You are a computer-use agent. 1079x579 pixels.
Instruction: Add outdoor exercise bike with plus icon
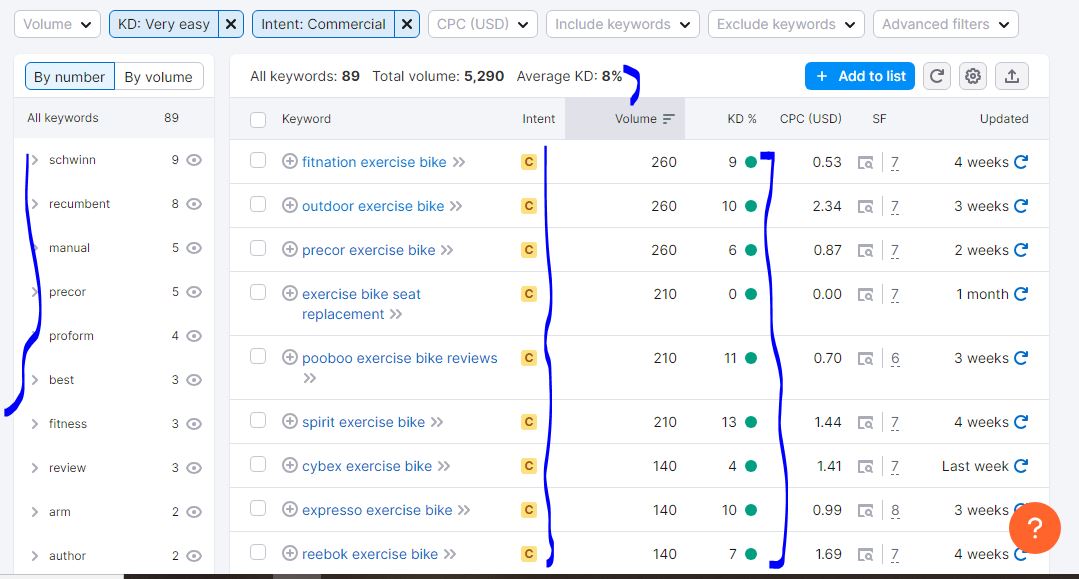pos(290,205)
